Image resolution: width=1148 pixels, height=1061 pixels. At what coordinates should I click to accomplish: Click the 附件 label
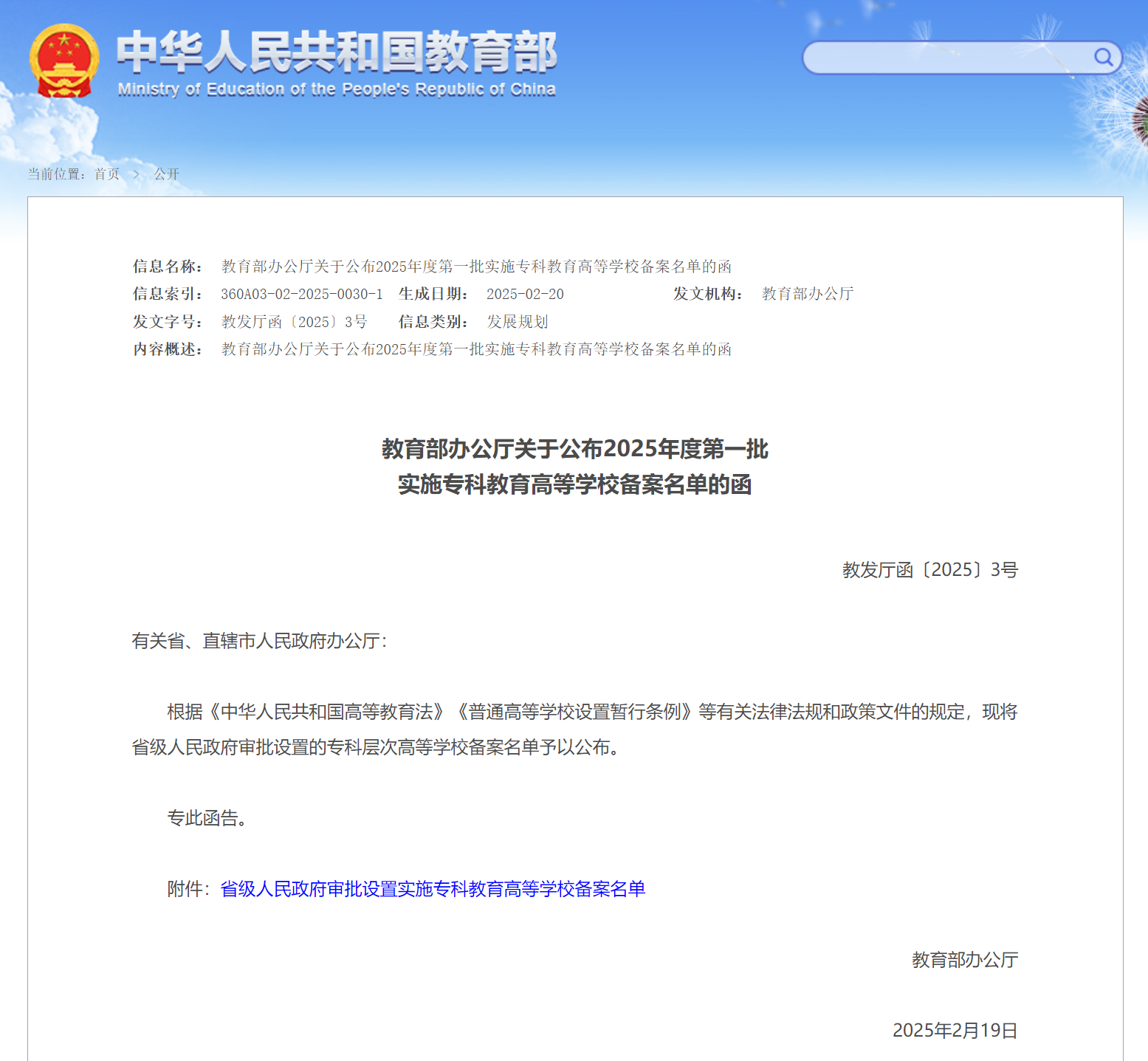coord(189,889)
